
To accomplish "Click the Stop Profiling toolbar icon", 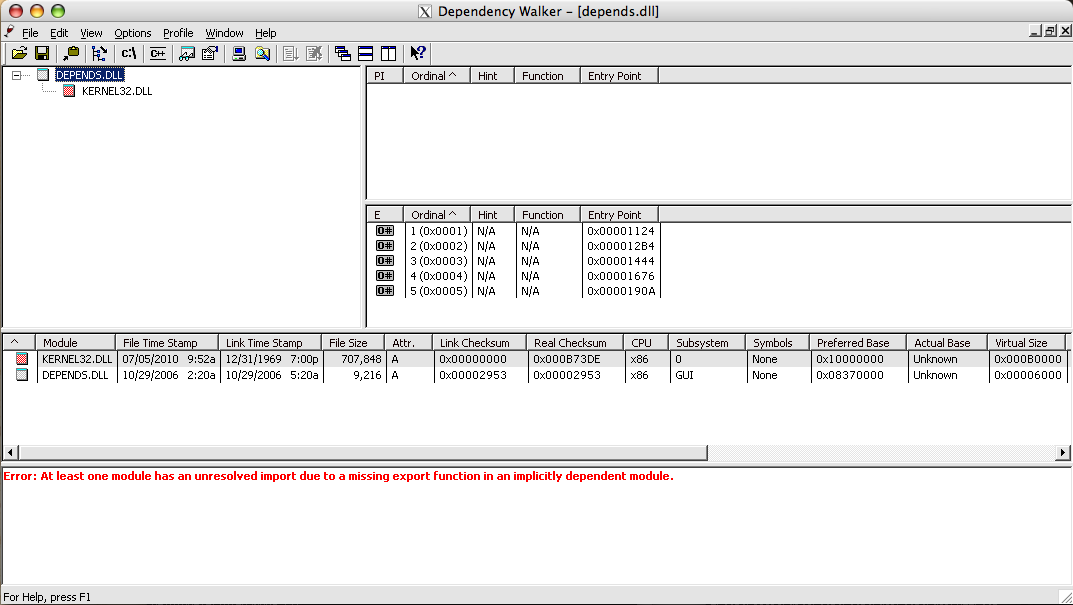I will click(314, 53).
